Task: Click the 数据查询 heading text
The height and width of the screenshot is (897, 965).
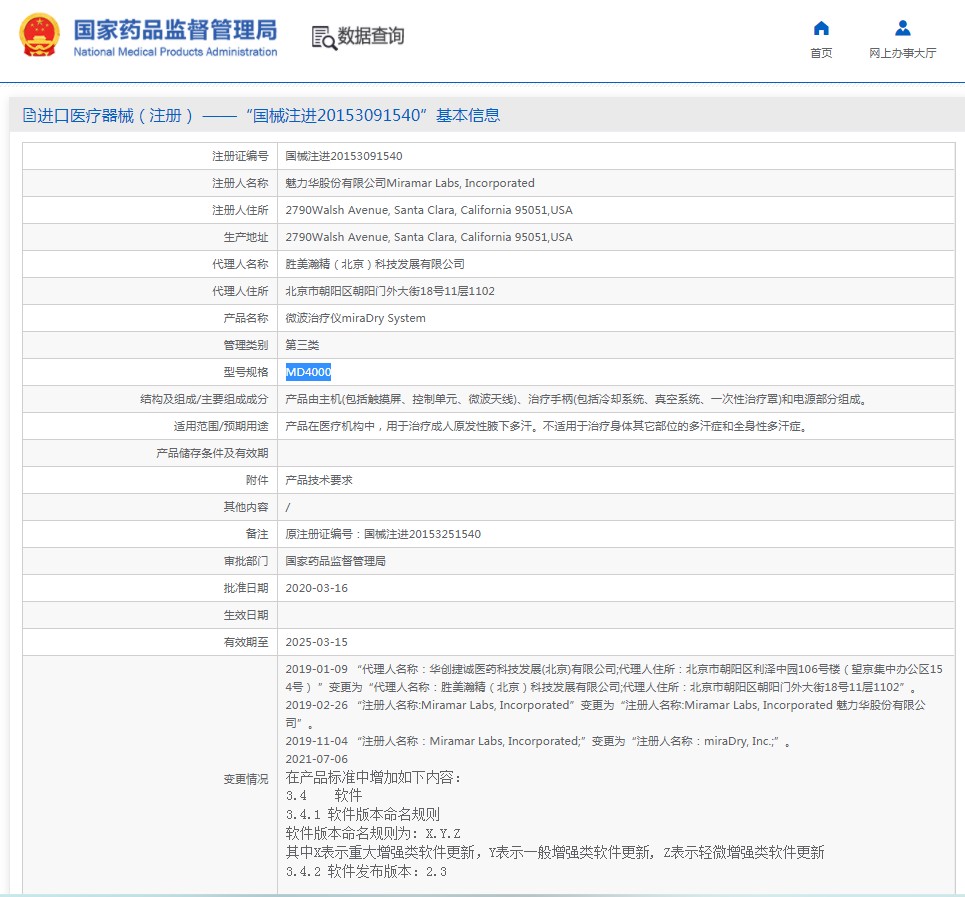Action: 371,36
